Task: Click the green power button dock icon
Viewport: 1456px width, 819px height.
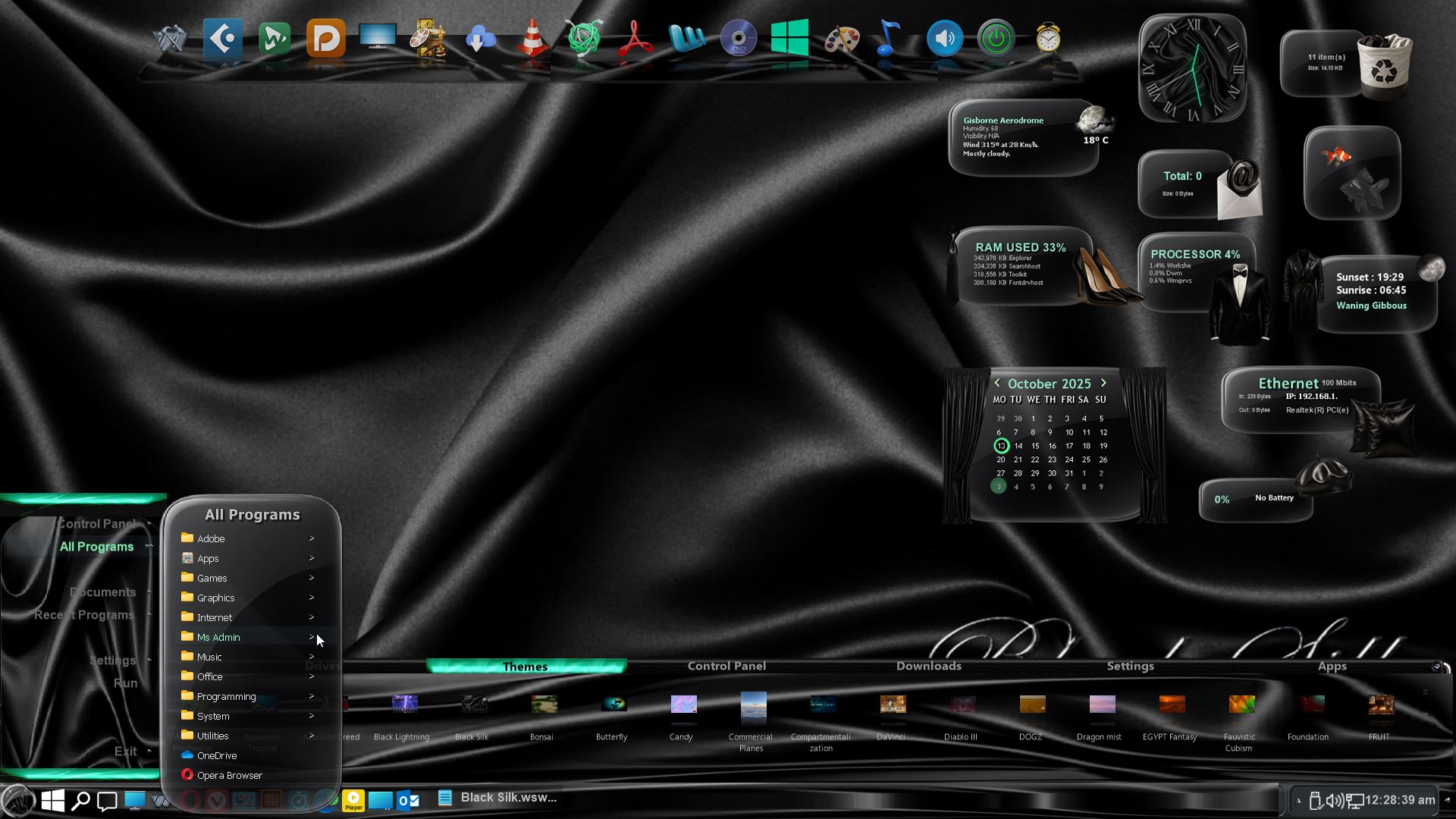Action: pos(996,38)
